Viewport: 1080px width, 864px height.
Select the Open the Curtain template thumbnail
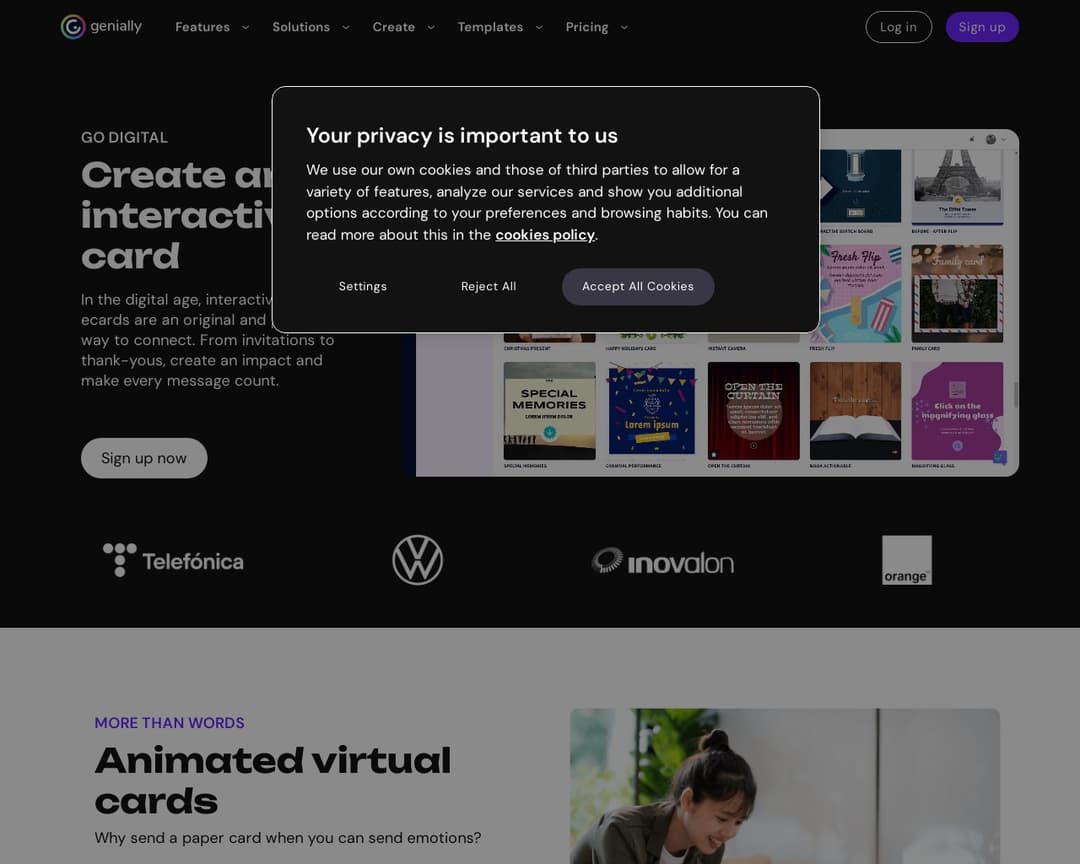[x=753, y=411]
